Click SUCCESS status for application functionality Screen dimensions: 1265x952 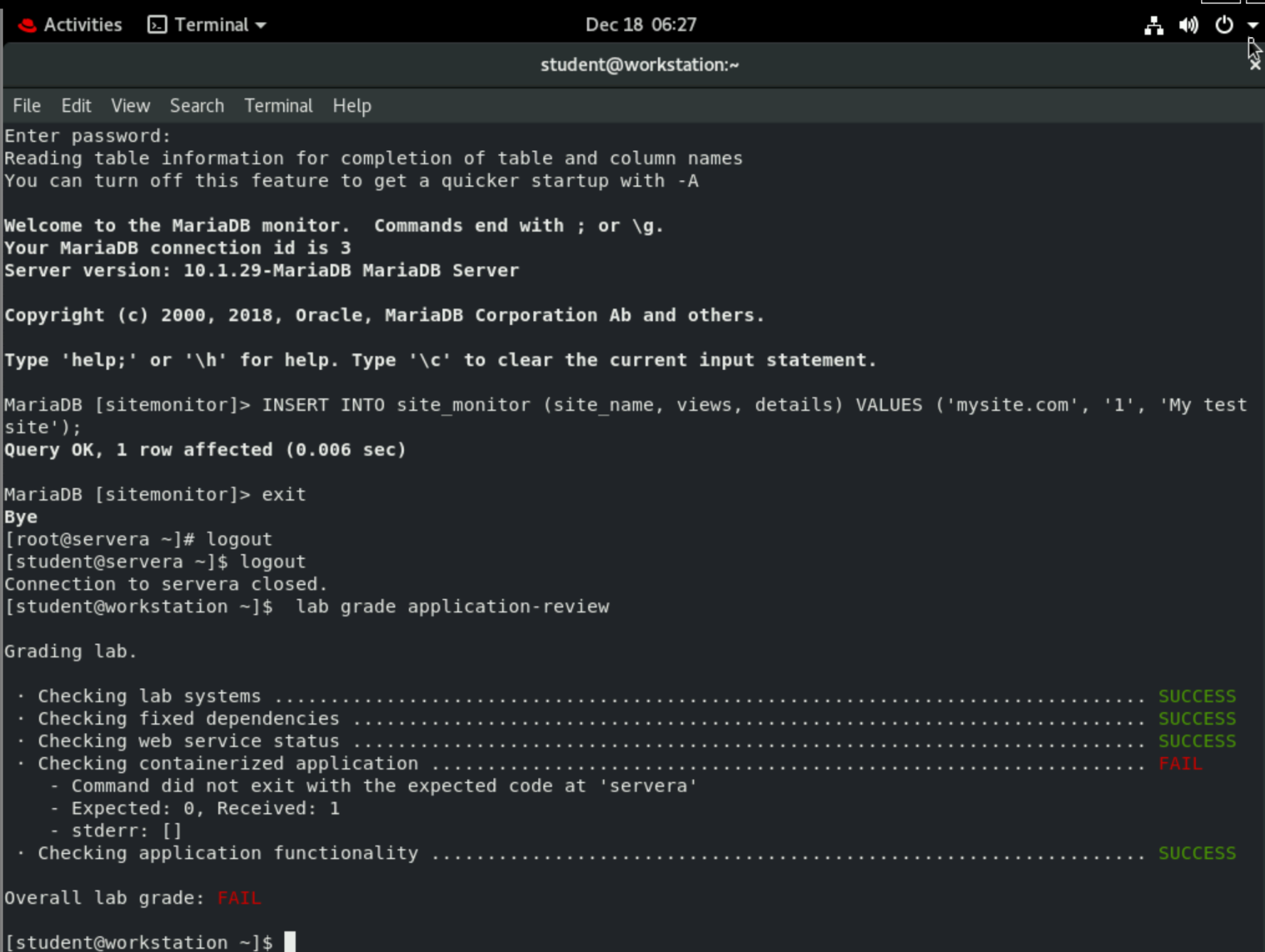click(1197, 853)
